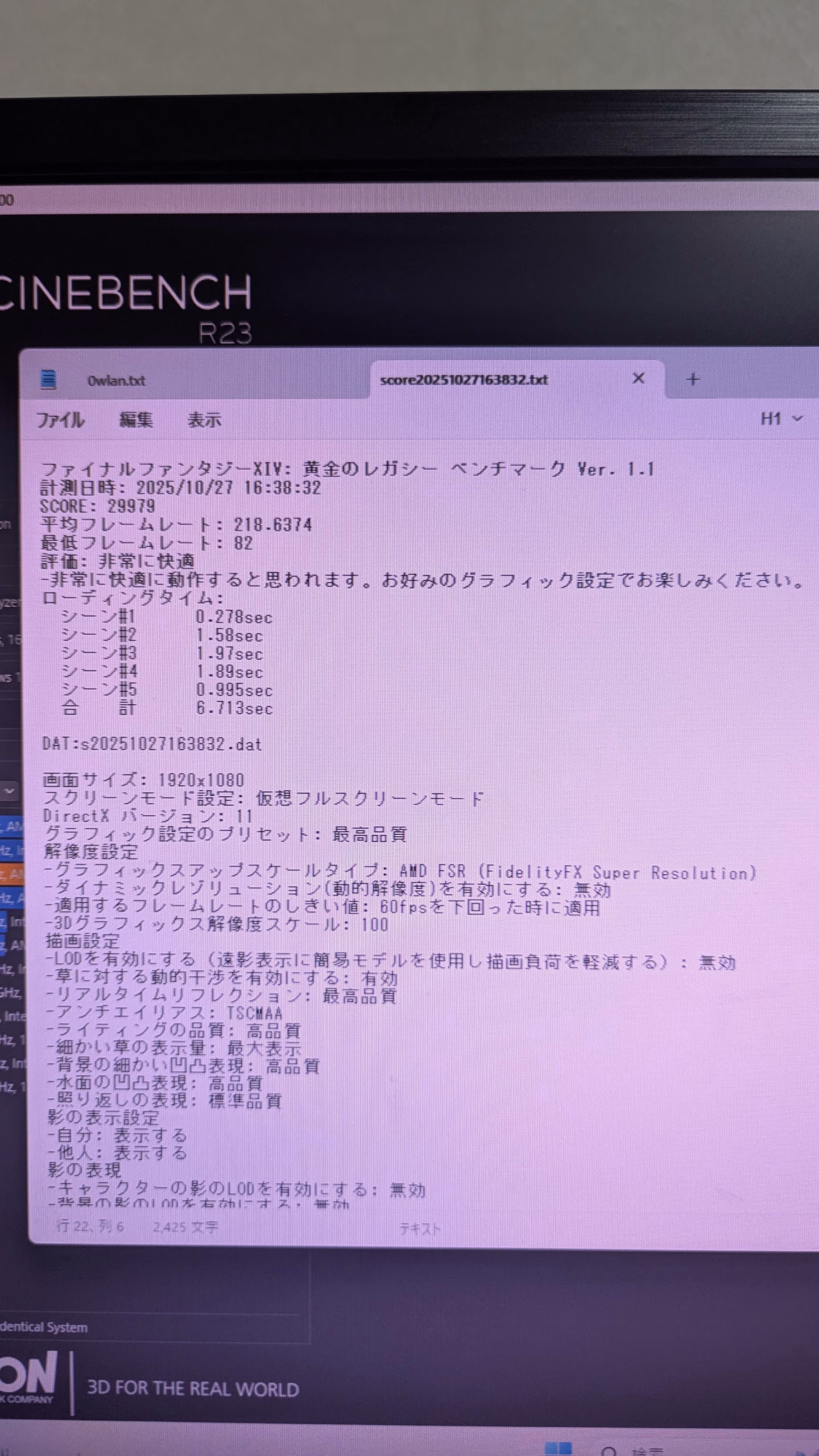Click the Identical System legend in Cinebench
This screenshot has height=1456, width=819.
[x=44, y=1327]
